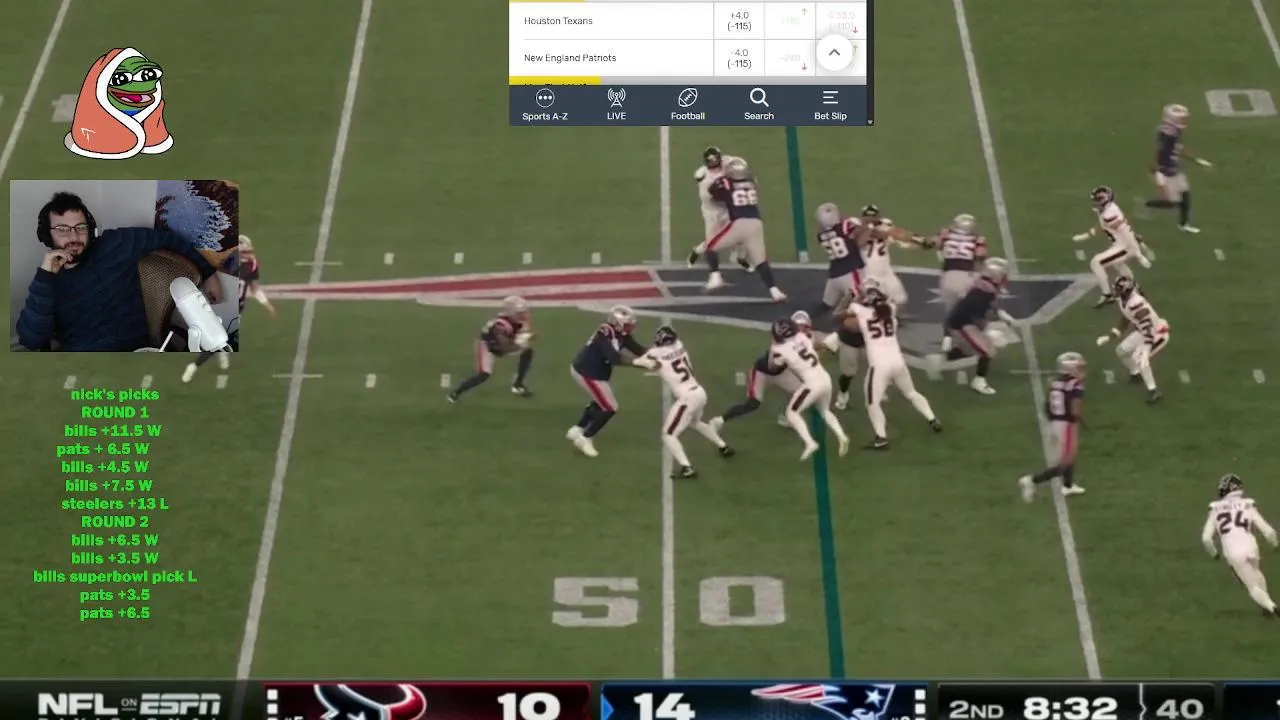Go to the Football section
Screen dimensions: 1280x720
pos(687,105)
